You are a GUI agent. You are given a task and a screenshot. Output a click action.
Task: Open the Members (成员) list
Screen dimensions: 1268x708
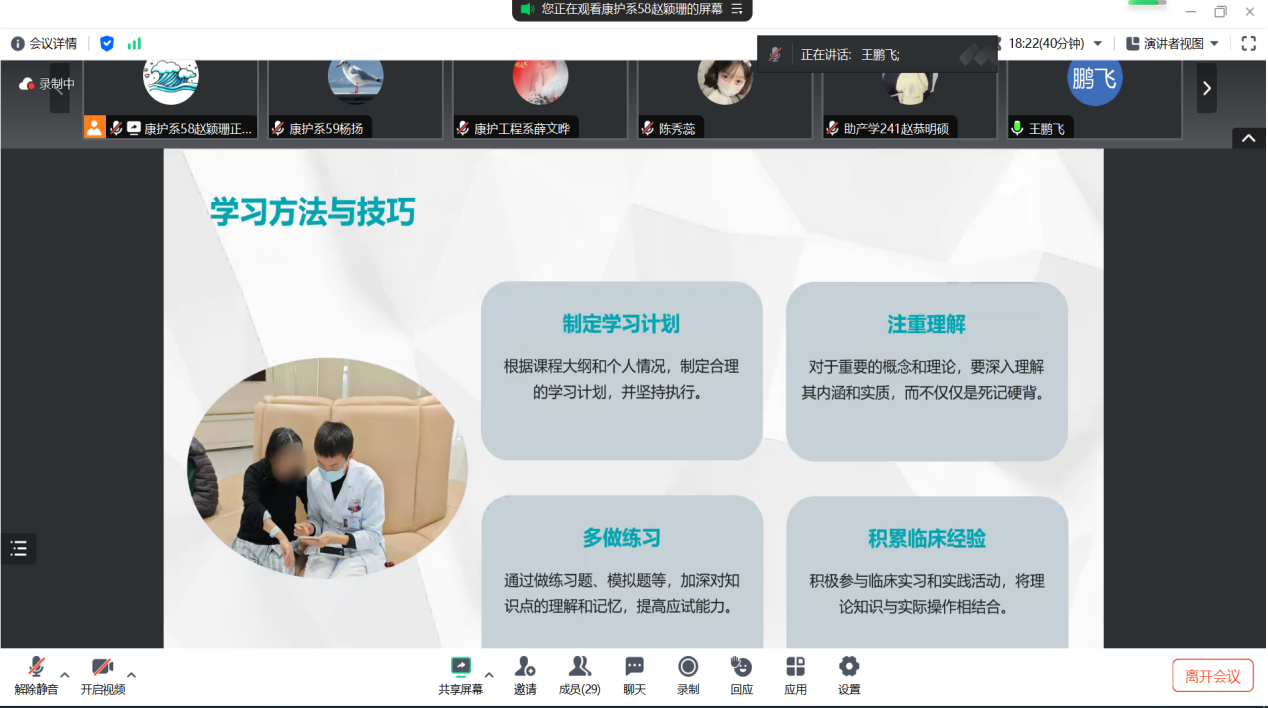579,667
